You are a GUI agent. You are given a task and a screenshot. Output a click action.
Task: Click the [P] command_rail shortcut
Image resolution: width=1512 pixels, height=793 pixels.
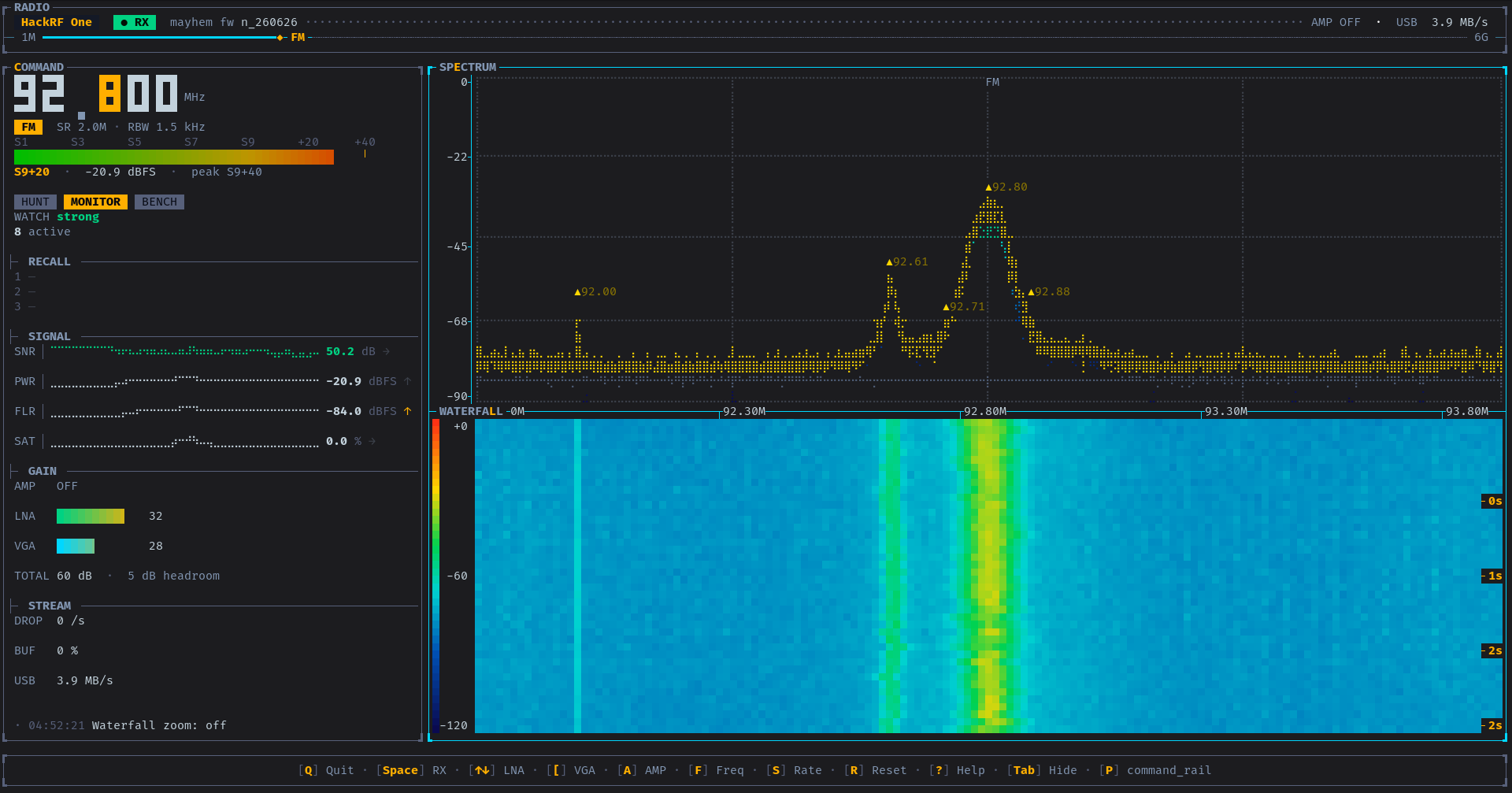point(1155,770)
